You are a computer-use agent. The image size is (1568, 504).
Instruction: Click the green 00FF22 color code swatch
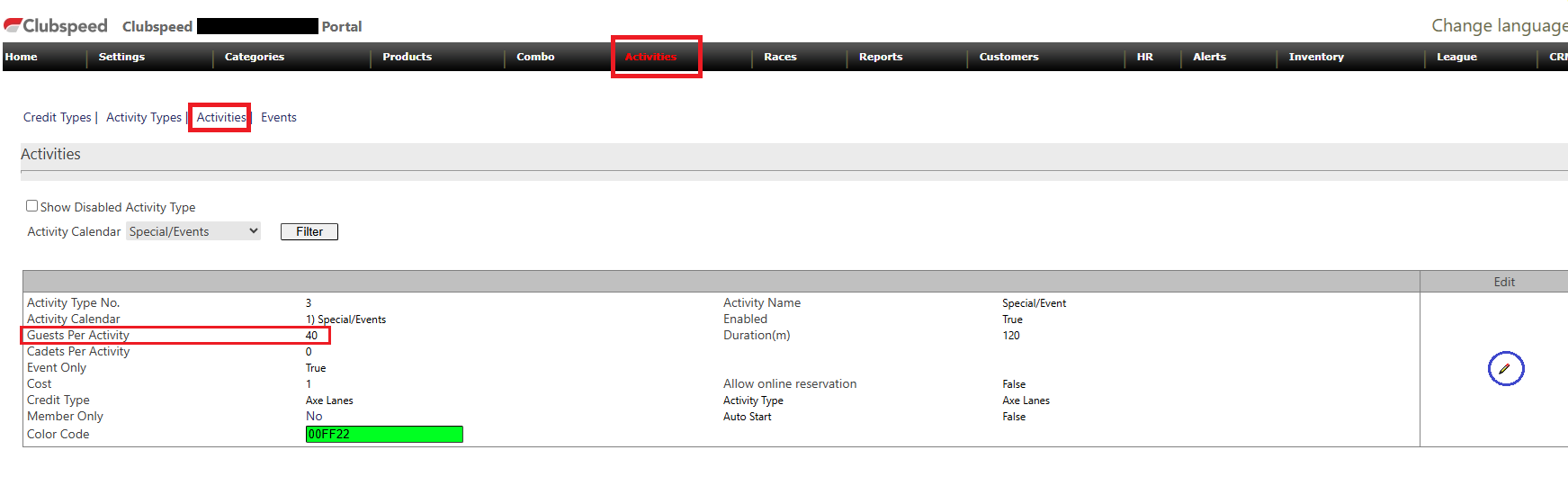click(x=384, y=435)
